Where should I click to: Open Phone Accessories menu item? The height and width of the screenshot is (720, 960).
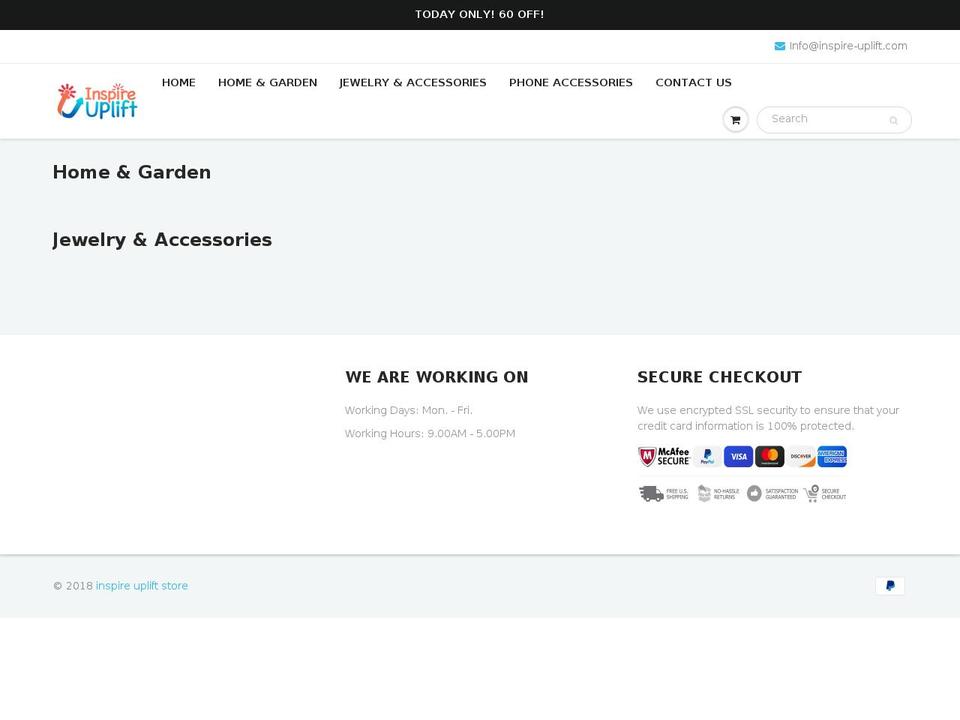(571, 83)
